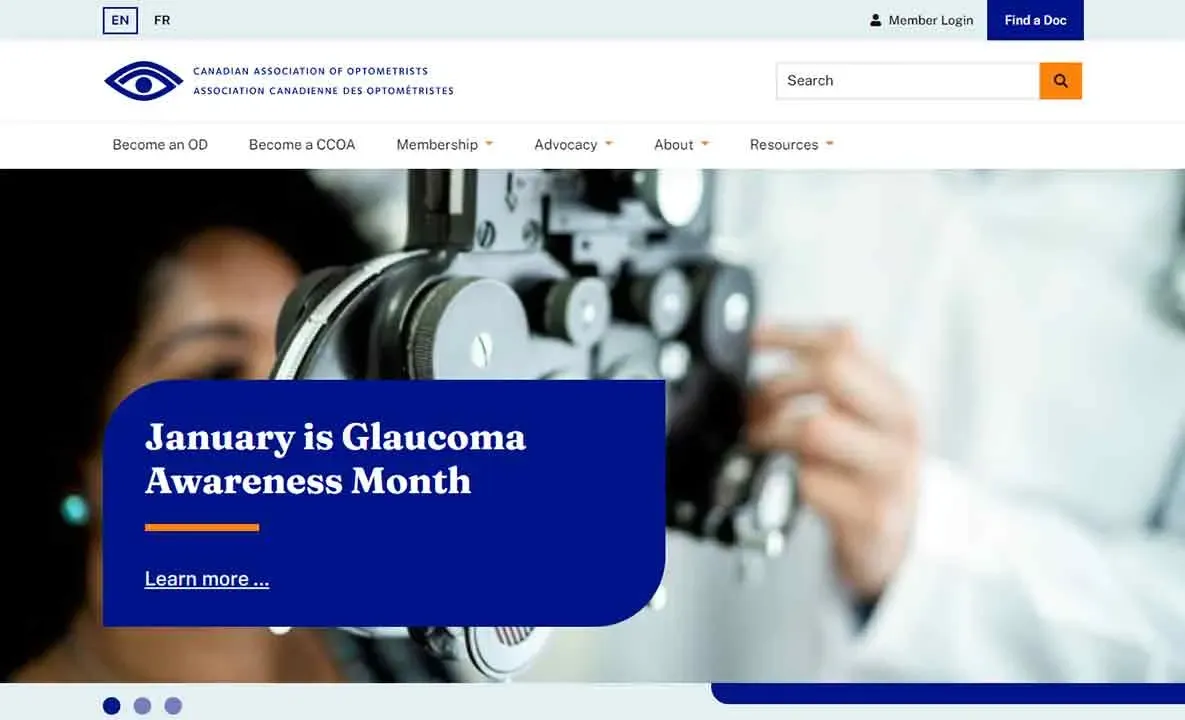The width and height of the screenshot is (1185, 720).
Task: Open the Membership menu item
Action: [x=437, y=144]
